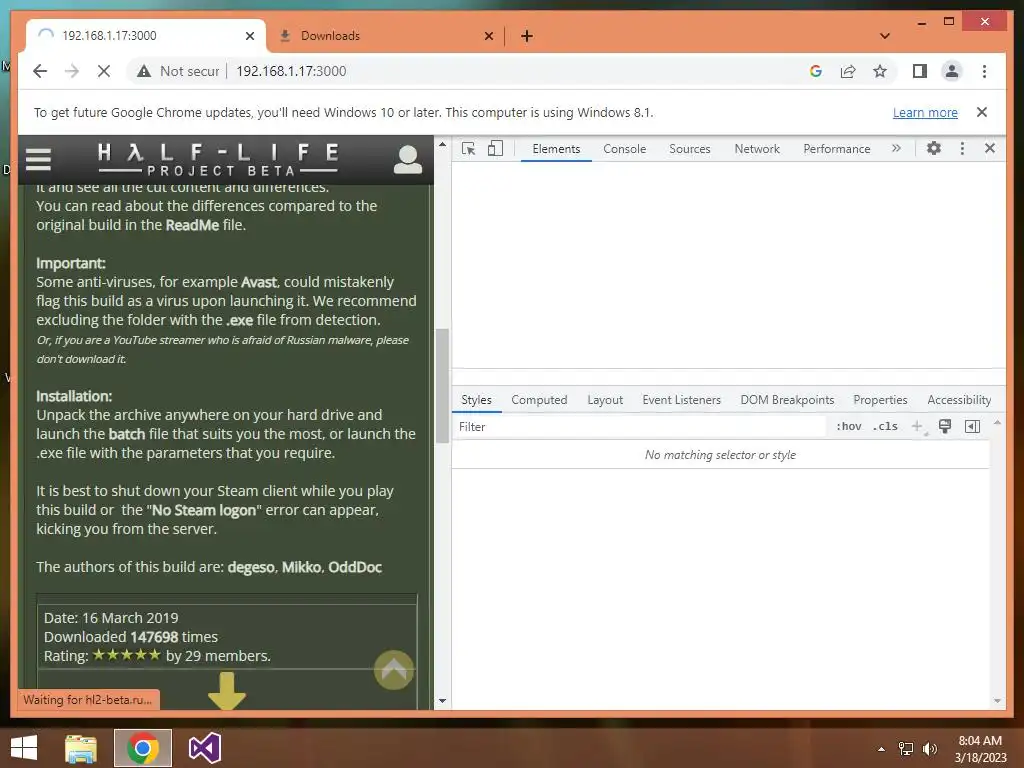Click the user profile icon on the website header

408,159
